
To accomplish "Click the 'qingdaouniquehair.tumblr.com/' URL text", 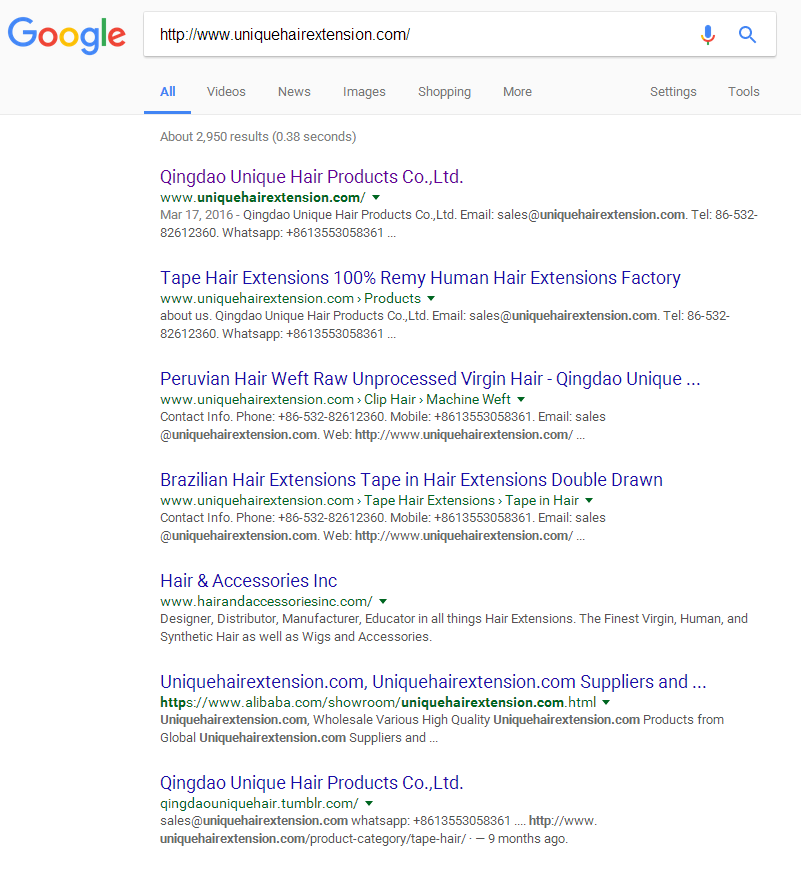I will (259, 803).
